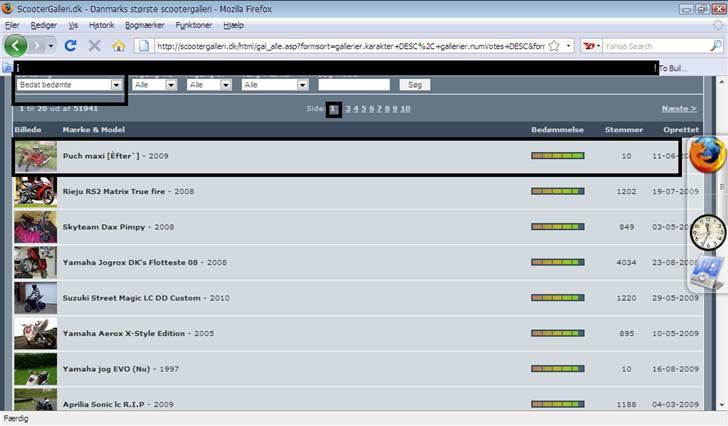Click the grey Stop loading X icon

[x=95, y=45]
